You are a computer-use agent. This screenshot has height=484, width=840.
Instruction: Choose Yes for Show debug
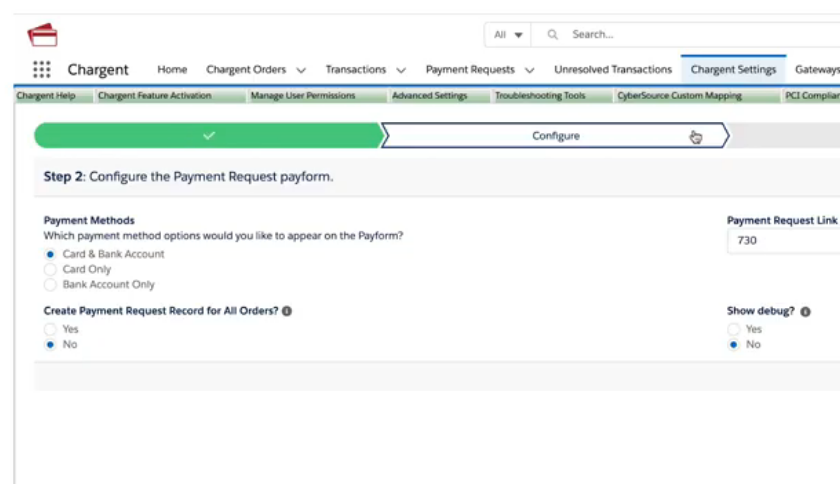(734, 329)
